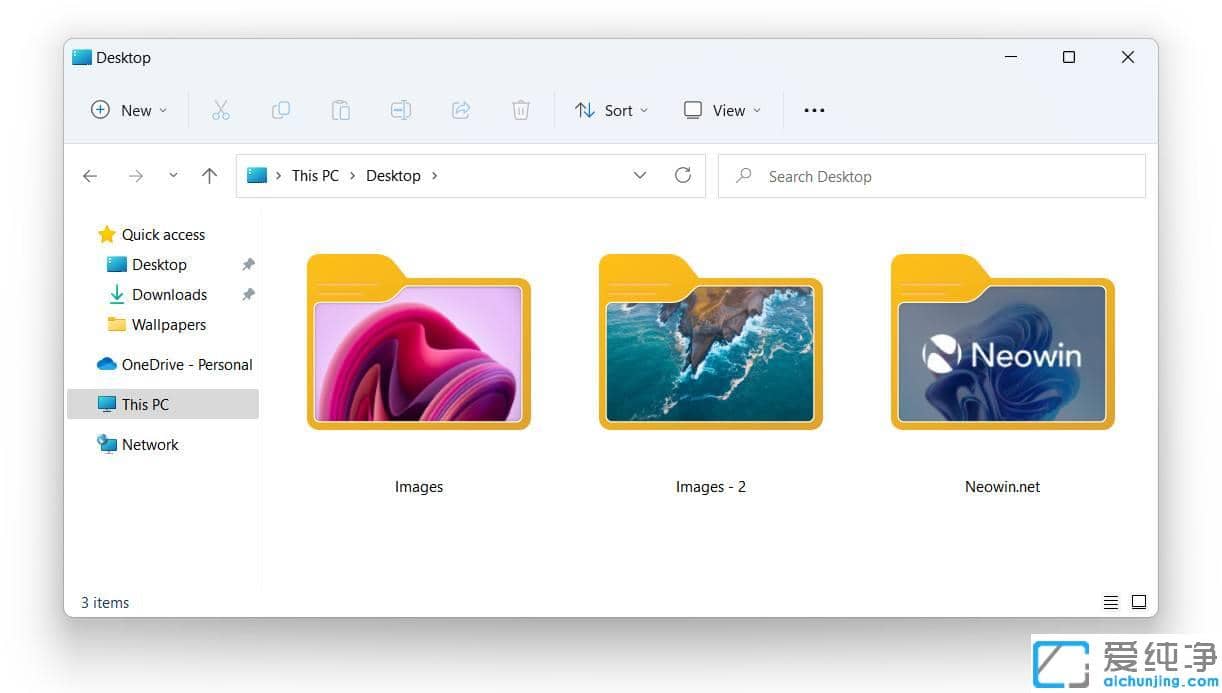Screen dimensions: 1222x693
Task: Expand chevron after Desktop in breadcrumb
Action: click(x=434, y=176)
